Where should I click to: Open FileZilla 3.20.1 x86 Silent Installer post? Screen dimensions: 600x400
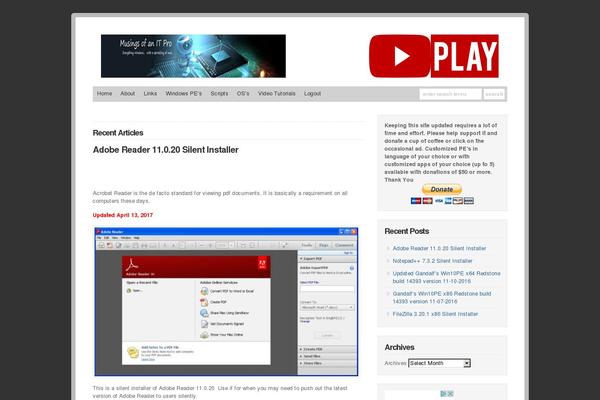point(435,314)
